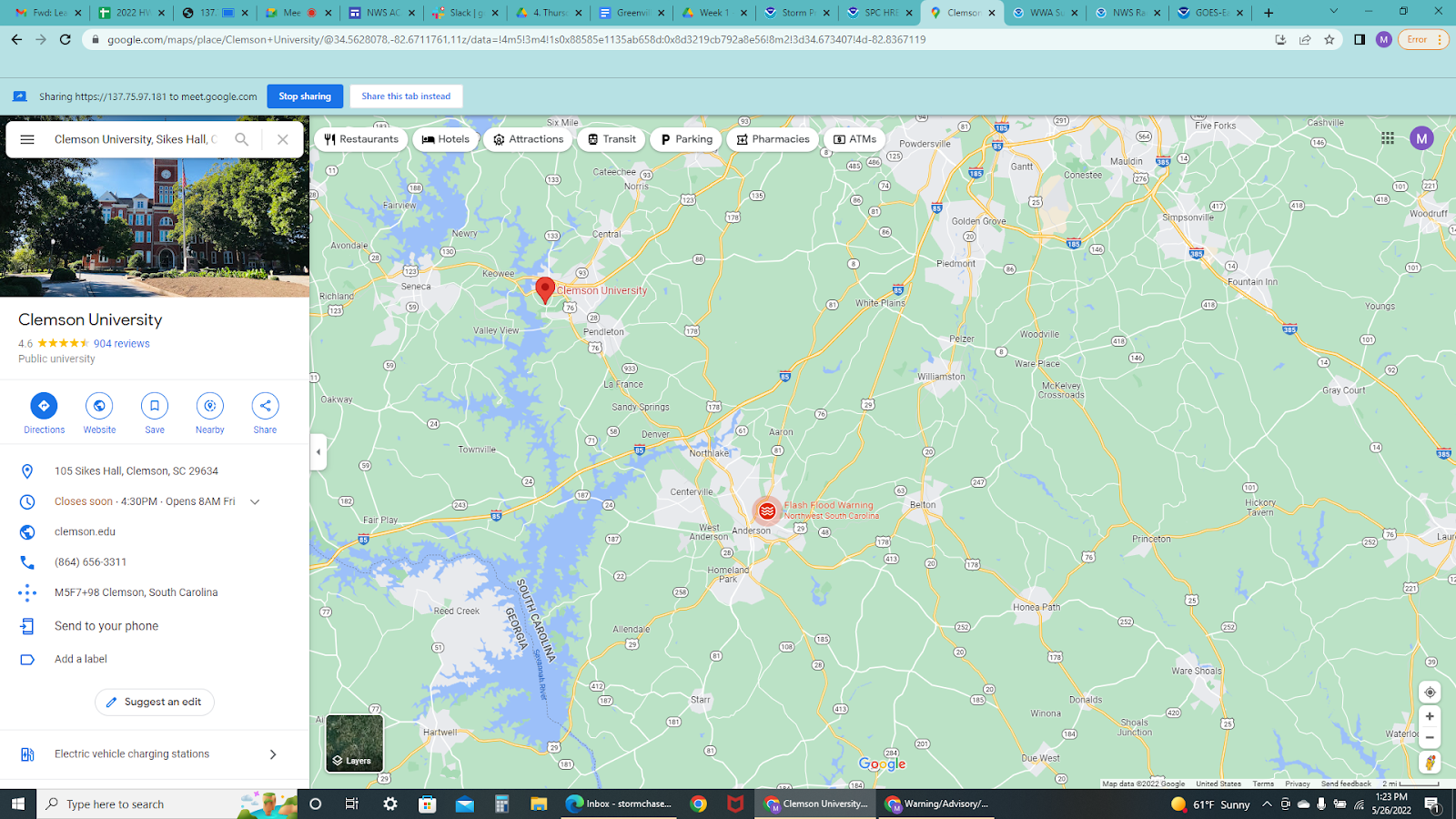Share the Clemson University place
The image size is (1456, 819).
coord(265,406)
